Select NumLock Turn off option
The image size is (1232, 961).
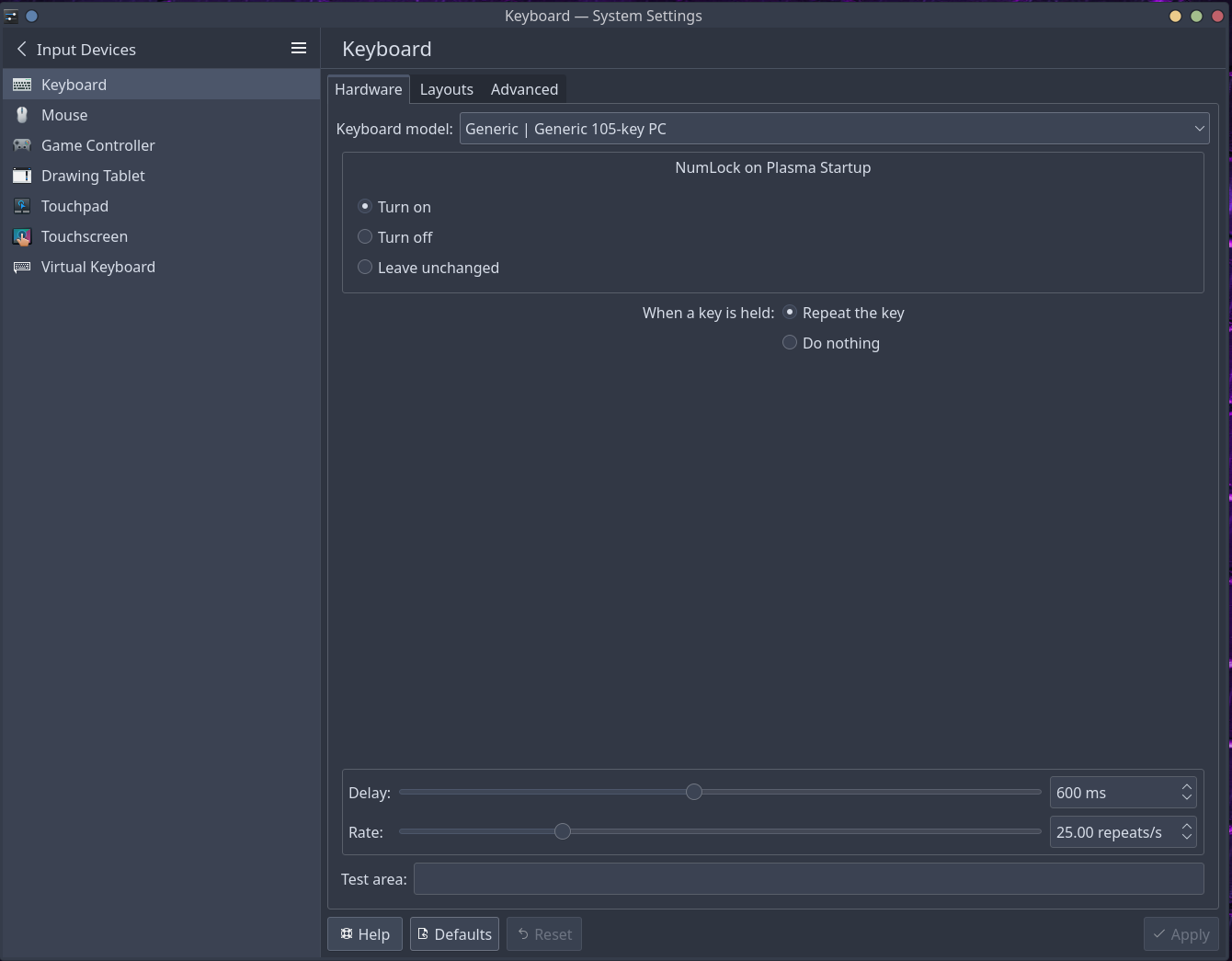[365, 237]
